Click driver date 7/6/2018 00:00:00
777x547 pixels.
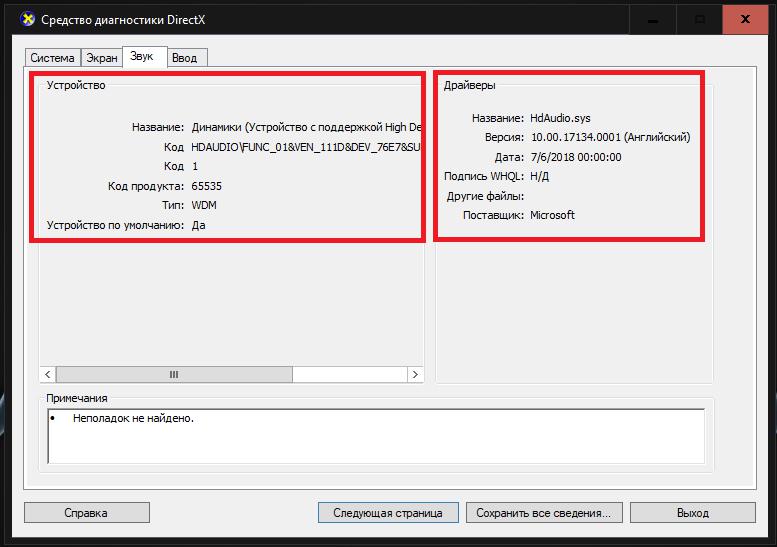pos(576,158)
